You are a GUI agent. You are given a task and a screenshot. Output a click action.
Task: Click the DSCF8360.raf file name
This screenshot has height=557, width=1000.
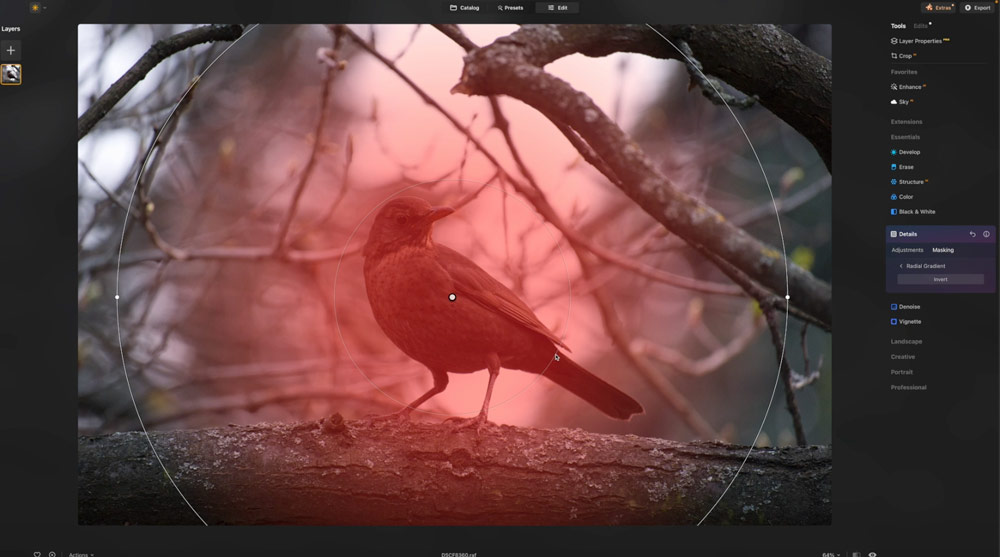click(459, 554)
